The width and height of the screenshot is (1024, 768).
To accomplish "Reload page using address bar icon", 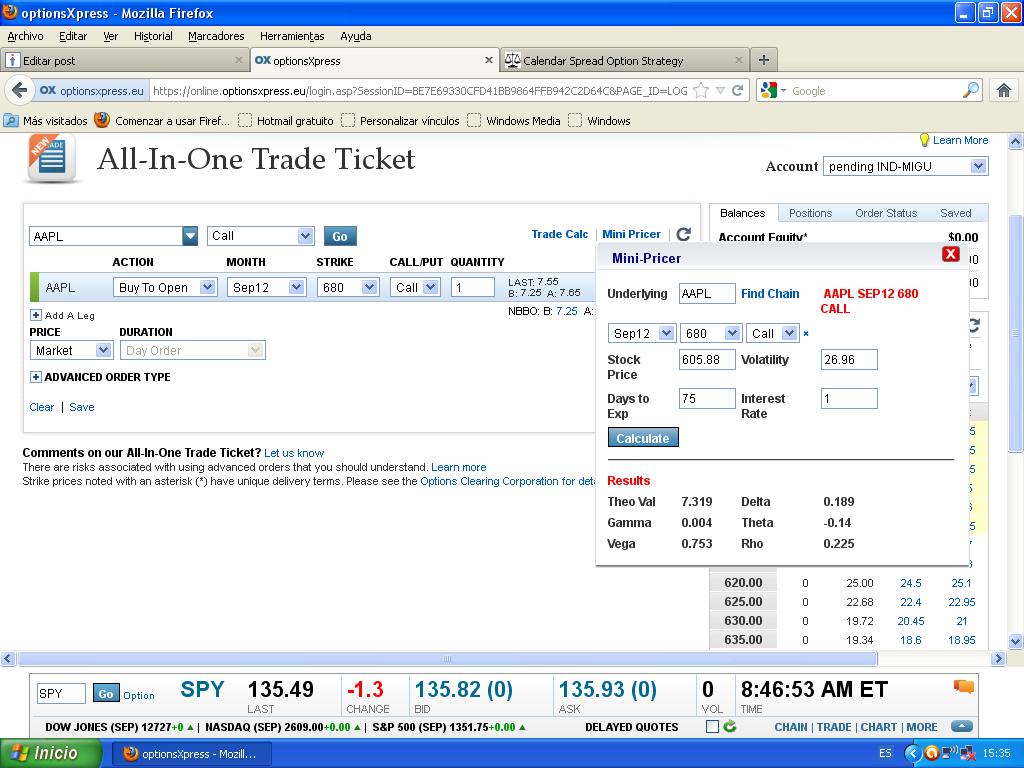I will 737,91.
